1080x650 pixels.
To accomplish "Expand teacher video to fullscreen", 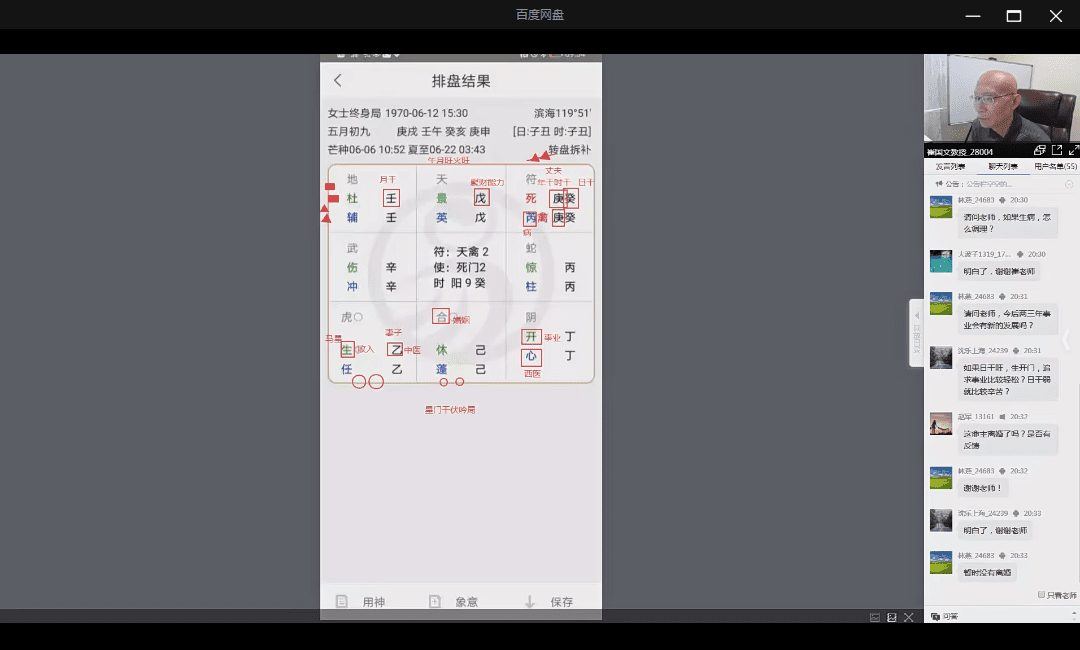I will (x=1073, y=151).
